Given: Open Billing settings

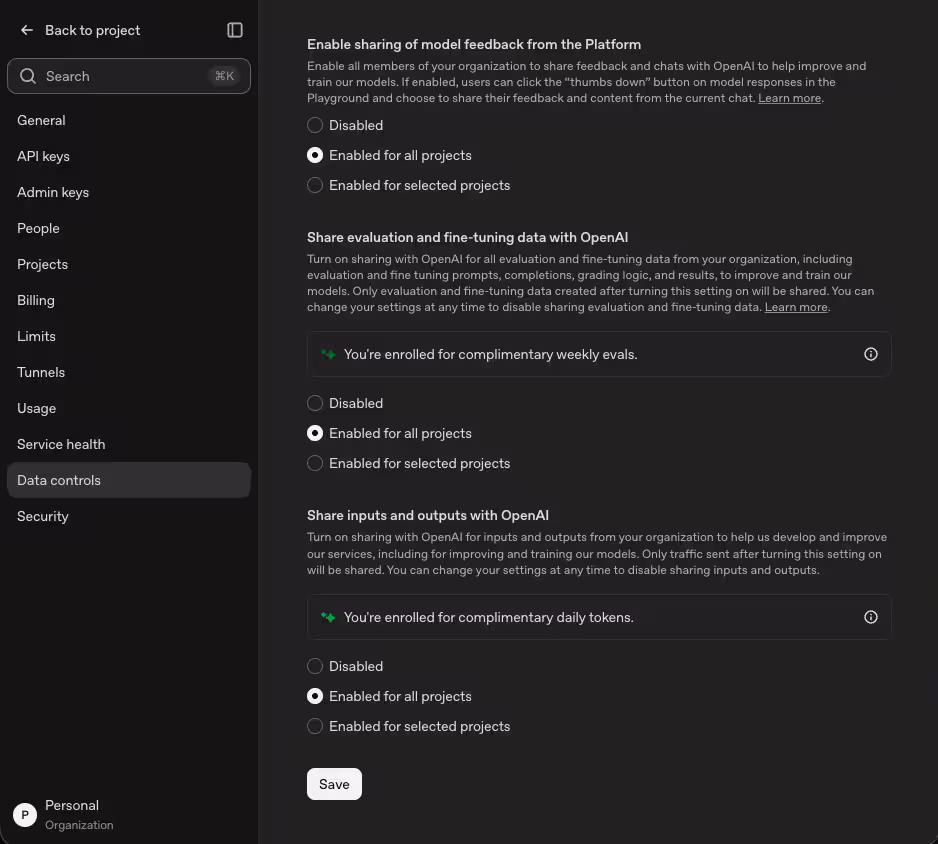Looking at the screenshot, I should 129,300.
